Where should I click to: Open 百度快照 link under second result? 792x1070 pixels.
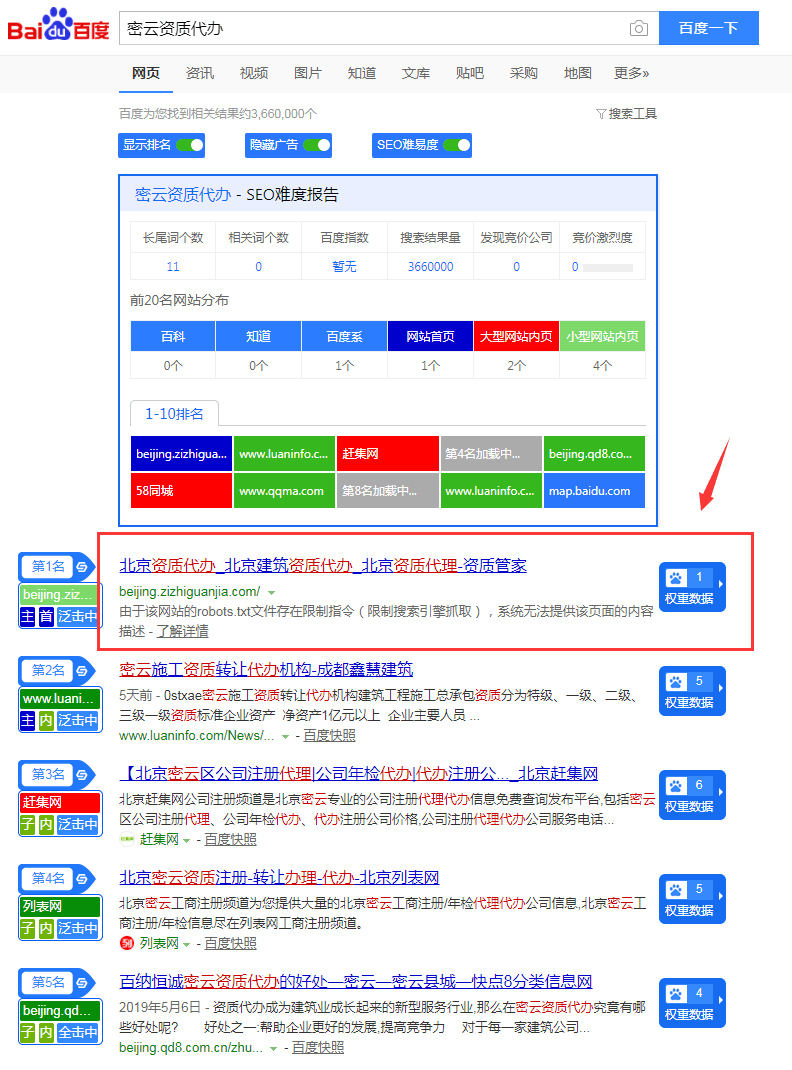(x=329, y=736)
